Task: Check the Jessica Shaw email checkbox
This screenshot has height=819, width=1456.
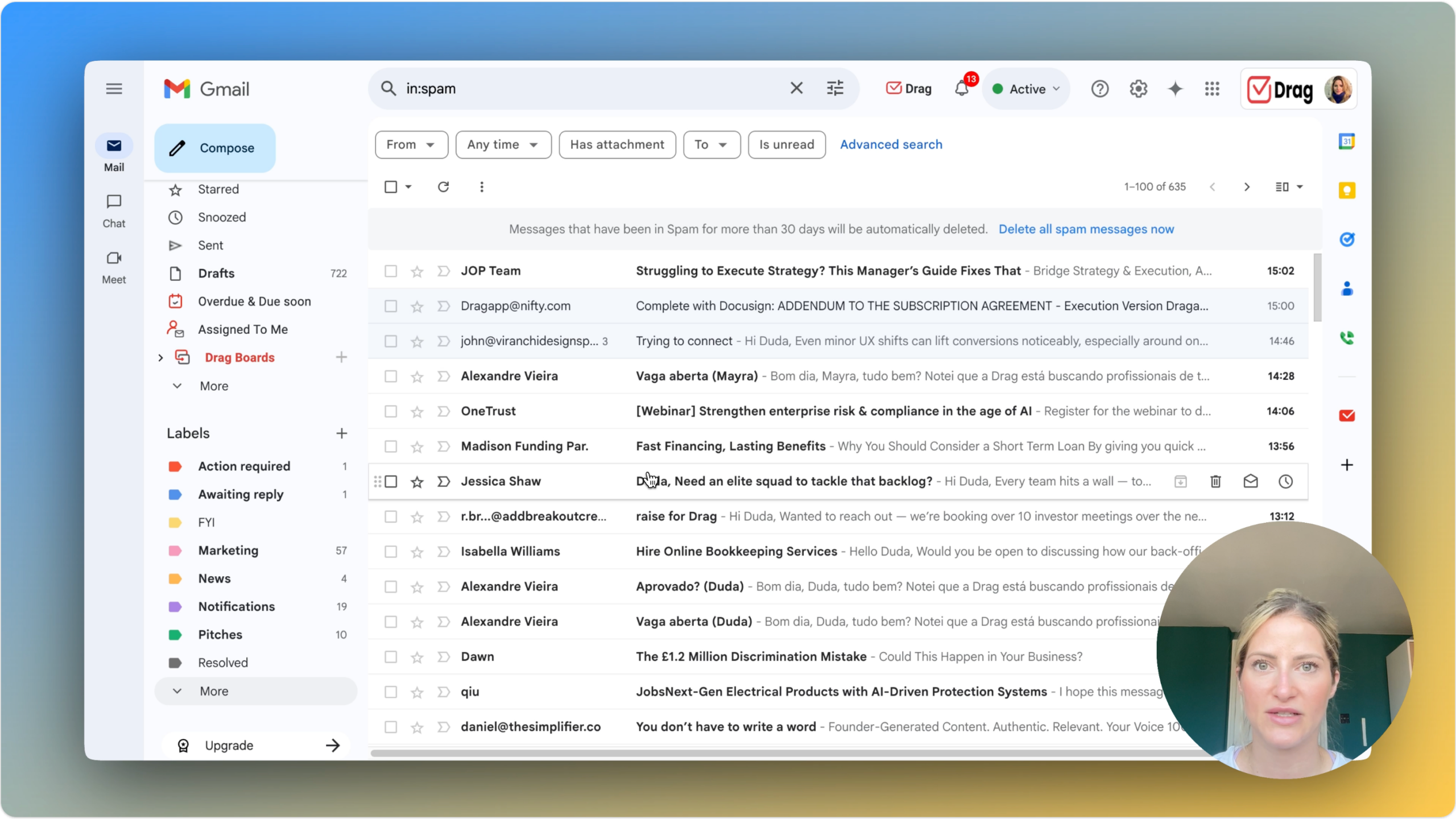Action: (390, 482)
